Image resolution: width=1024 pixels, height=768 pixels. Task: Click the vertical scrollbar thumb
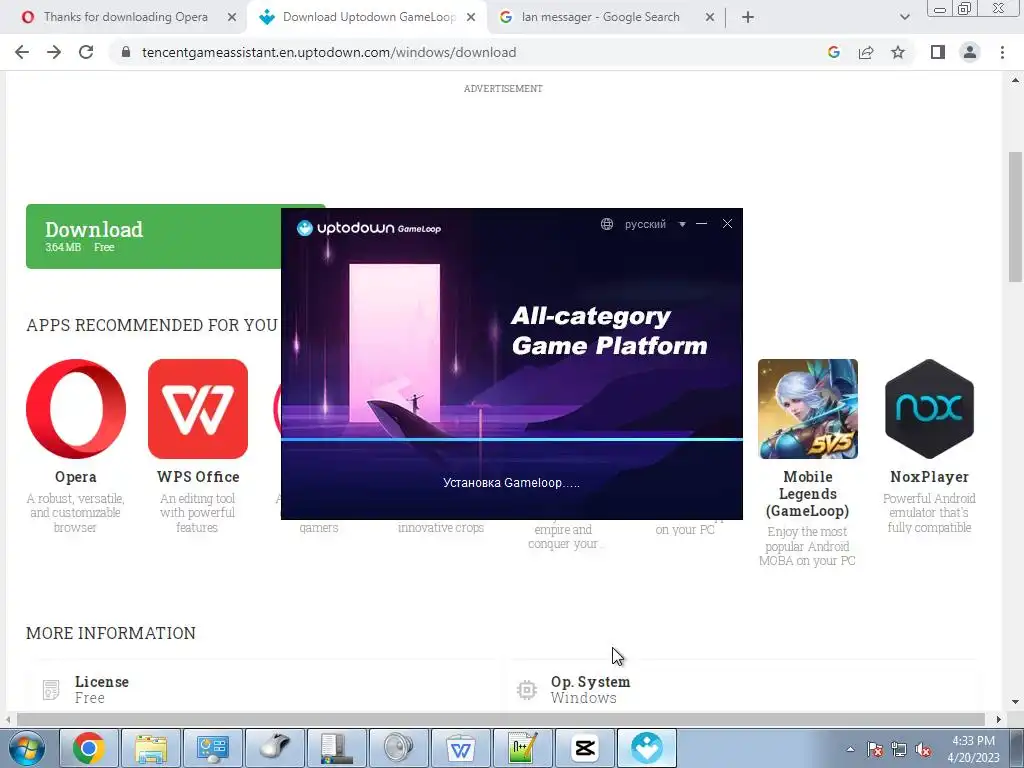pyautogui.click(x=1015, y=217)
